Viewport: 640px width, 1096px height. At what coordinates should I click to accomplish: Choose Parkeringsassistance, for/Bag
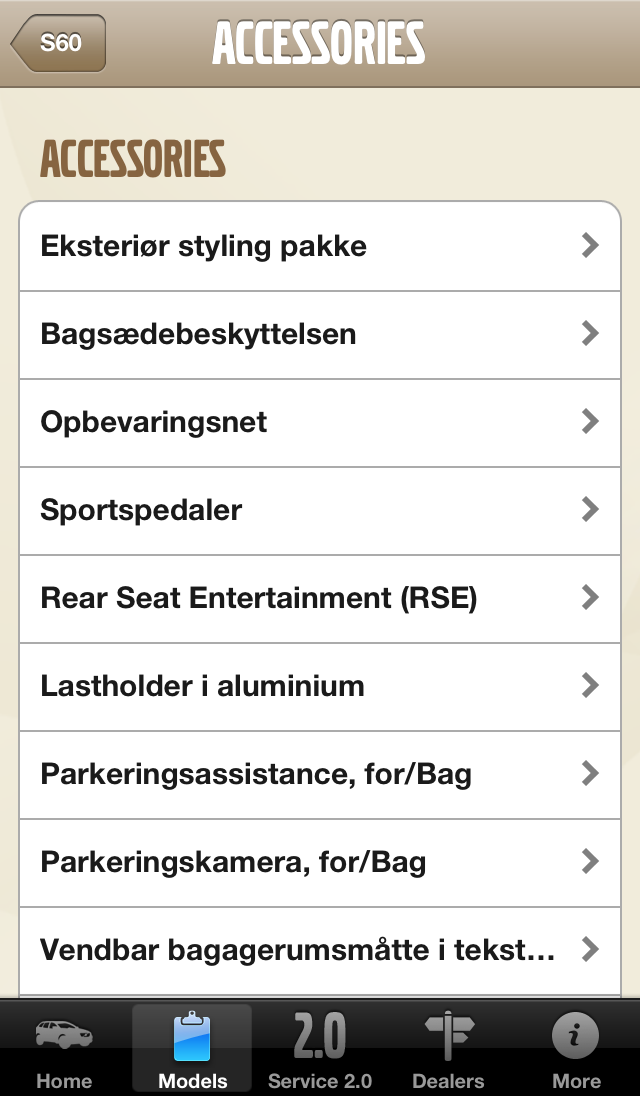[255, 774]
